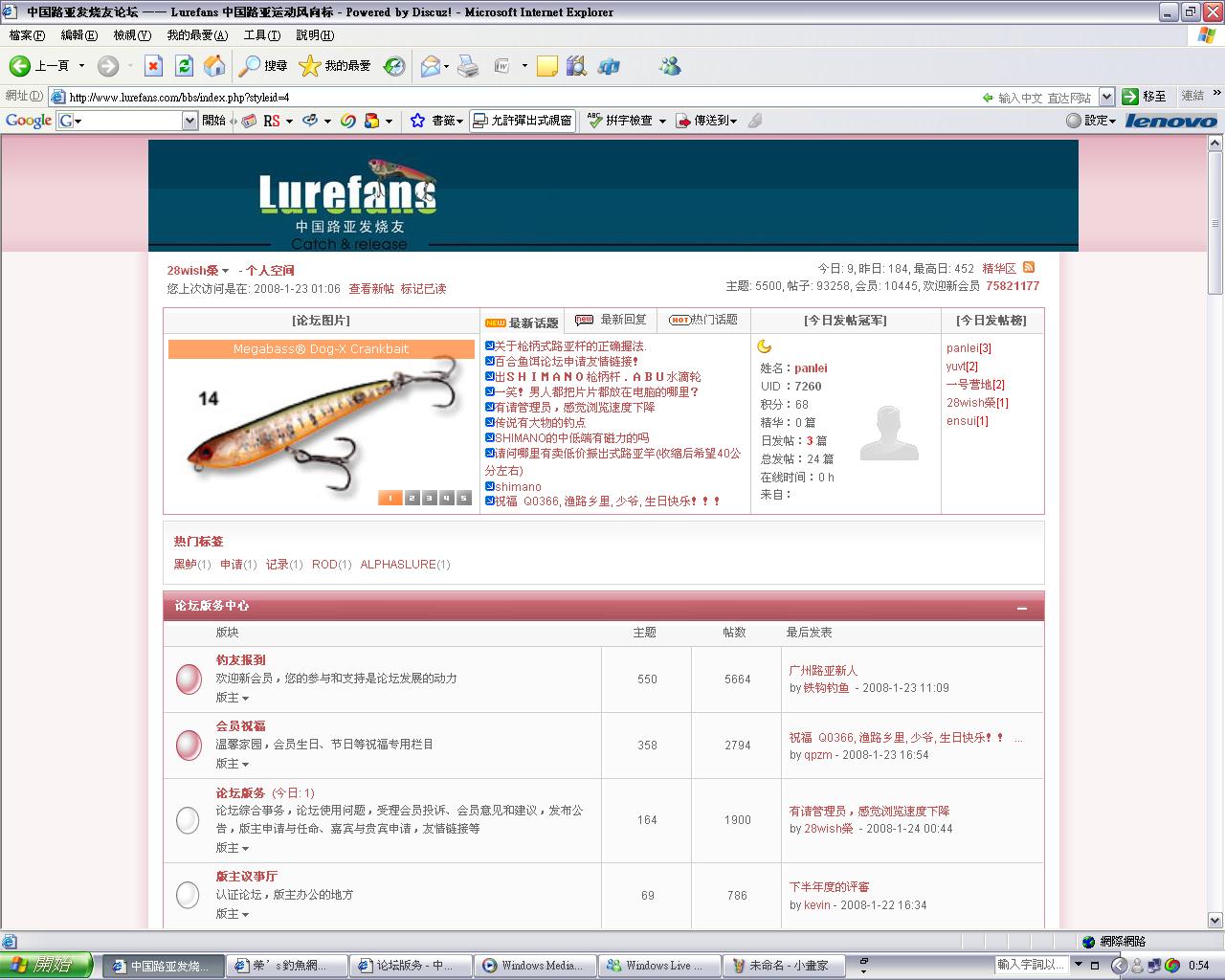Open Windows Messenger toolbar icon
The image size is (1225, 980).
(x=670, y=66)
